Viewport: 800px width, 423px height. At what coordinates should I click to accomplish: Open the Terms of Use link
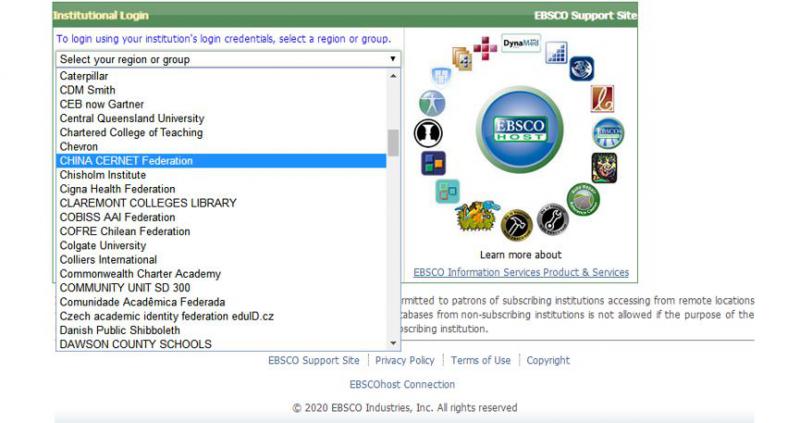(481, 360)
